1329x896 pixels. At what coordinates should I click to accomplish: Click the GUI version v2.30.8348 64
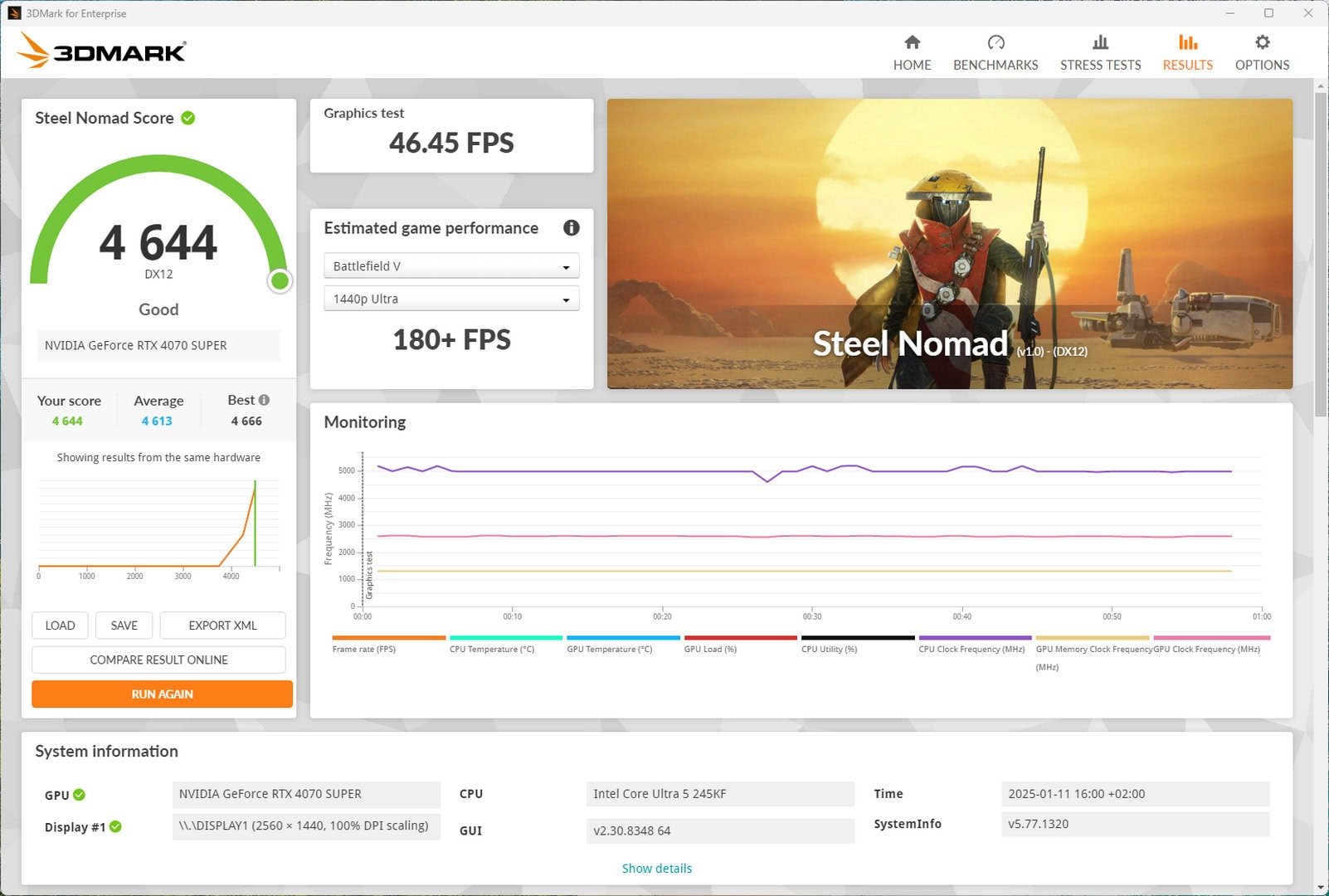coord(720,830)
